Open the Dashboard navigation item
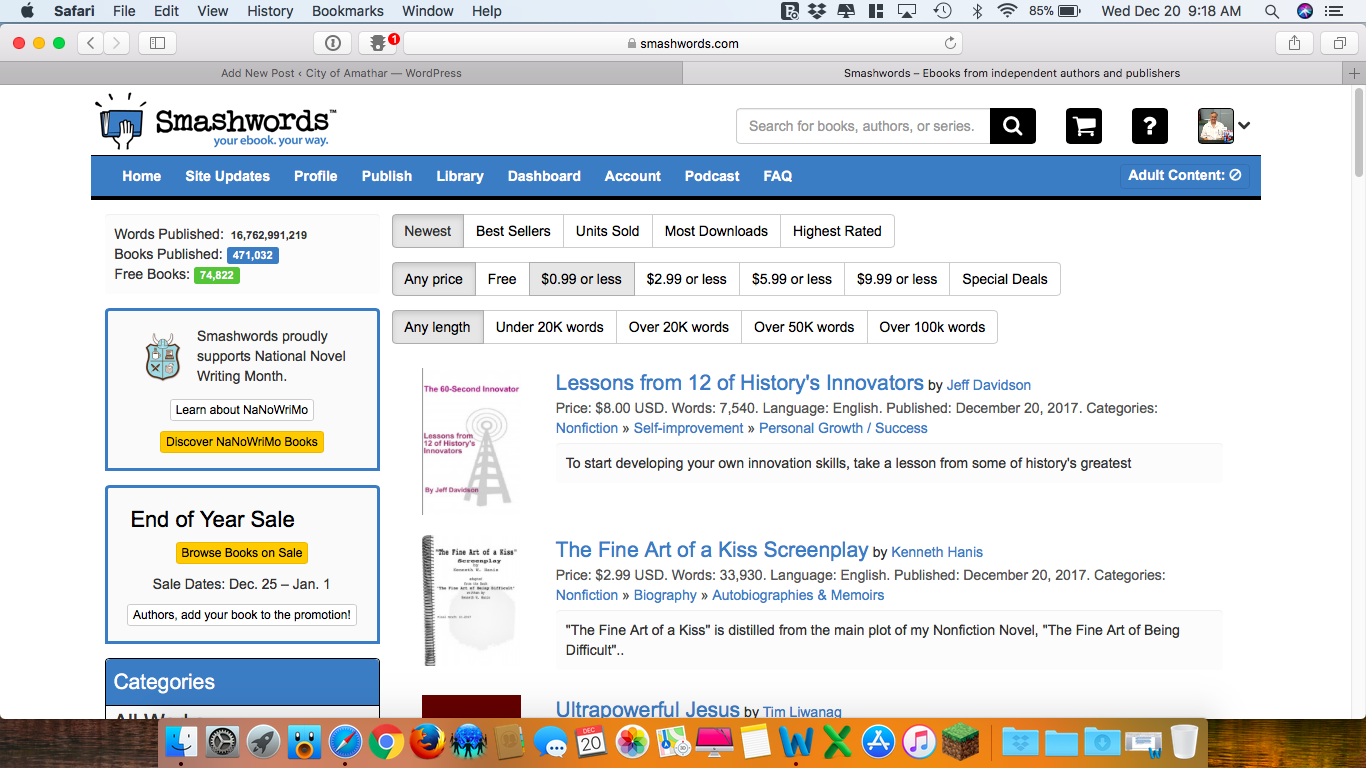 [x=544, y=176]
